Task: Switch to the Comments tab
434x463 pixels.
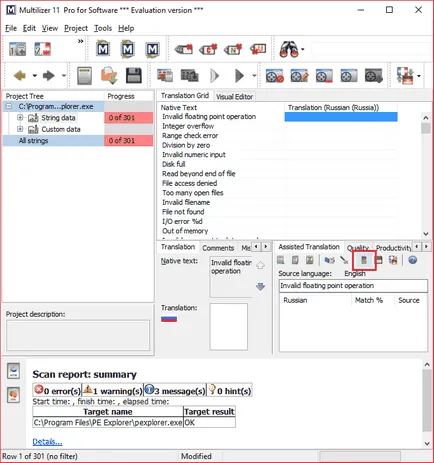Action: point(218,248)
